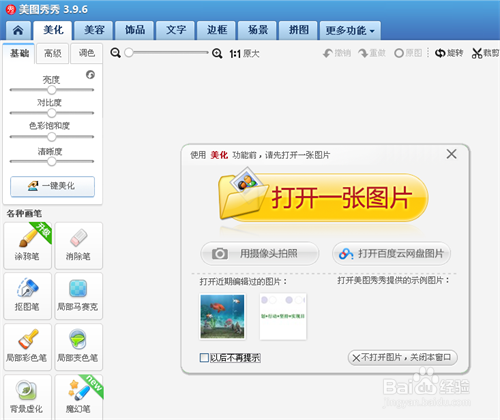
Task: Select the 调色 sub-tab
Action: [87, 53]
